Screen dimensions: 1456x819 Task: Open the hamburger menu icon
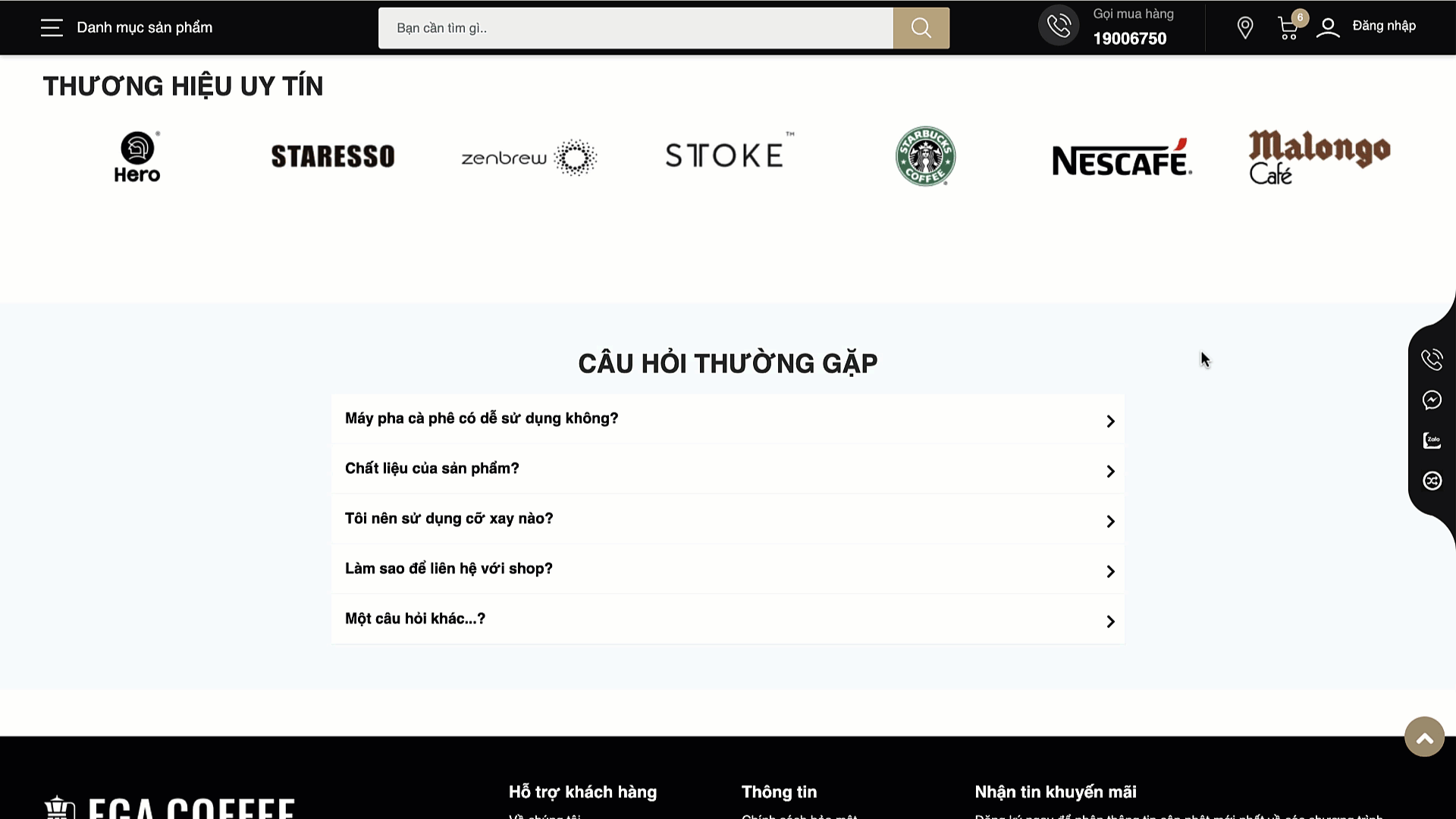coord(52,28)
